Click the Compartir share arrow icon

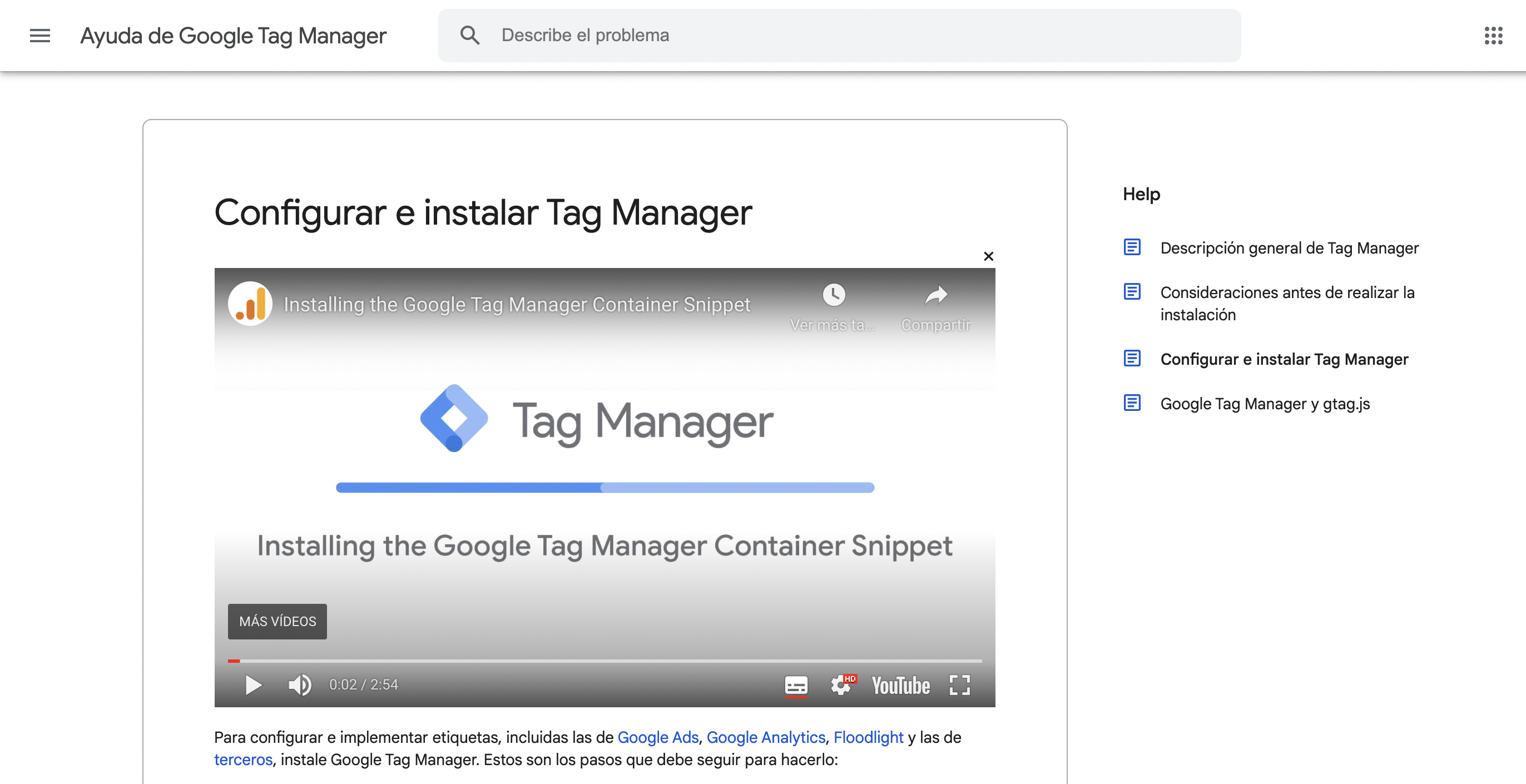point(936,294)
